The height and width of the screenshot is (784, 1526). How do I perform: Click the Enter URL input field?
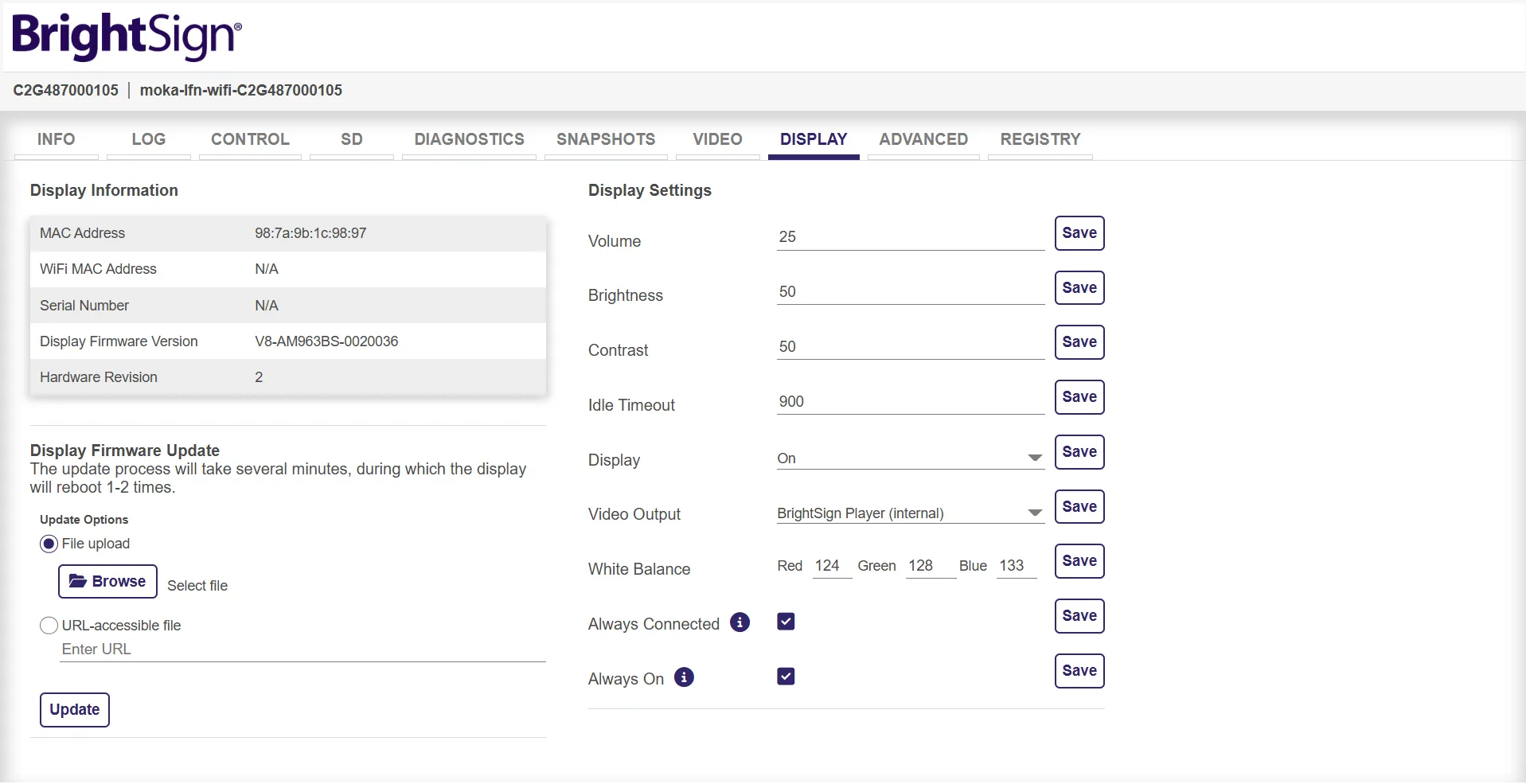click(x=303, y=649)
